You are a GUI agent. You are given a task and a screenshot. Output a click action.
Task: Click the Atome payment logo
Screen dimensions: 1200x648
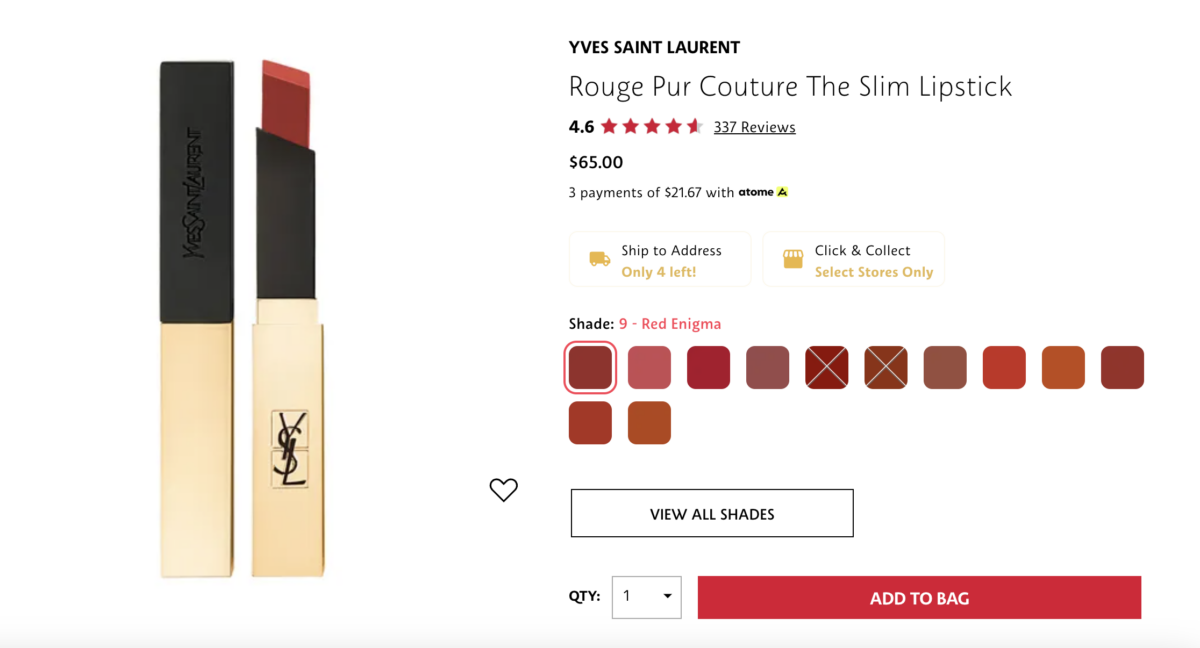(x=763, y=191)
